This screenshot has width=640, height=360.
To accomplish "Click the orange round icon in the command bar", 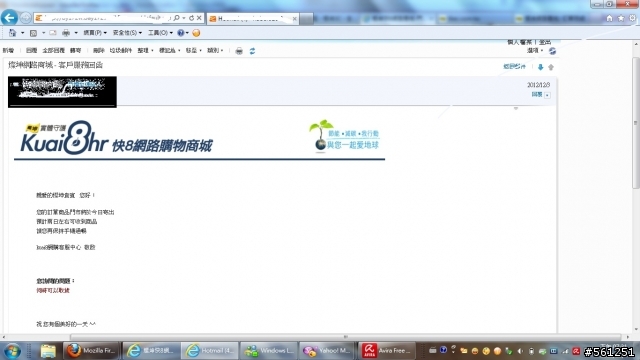I will pos(196,33).
